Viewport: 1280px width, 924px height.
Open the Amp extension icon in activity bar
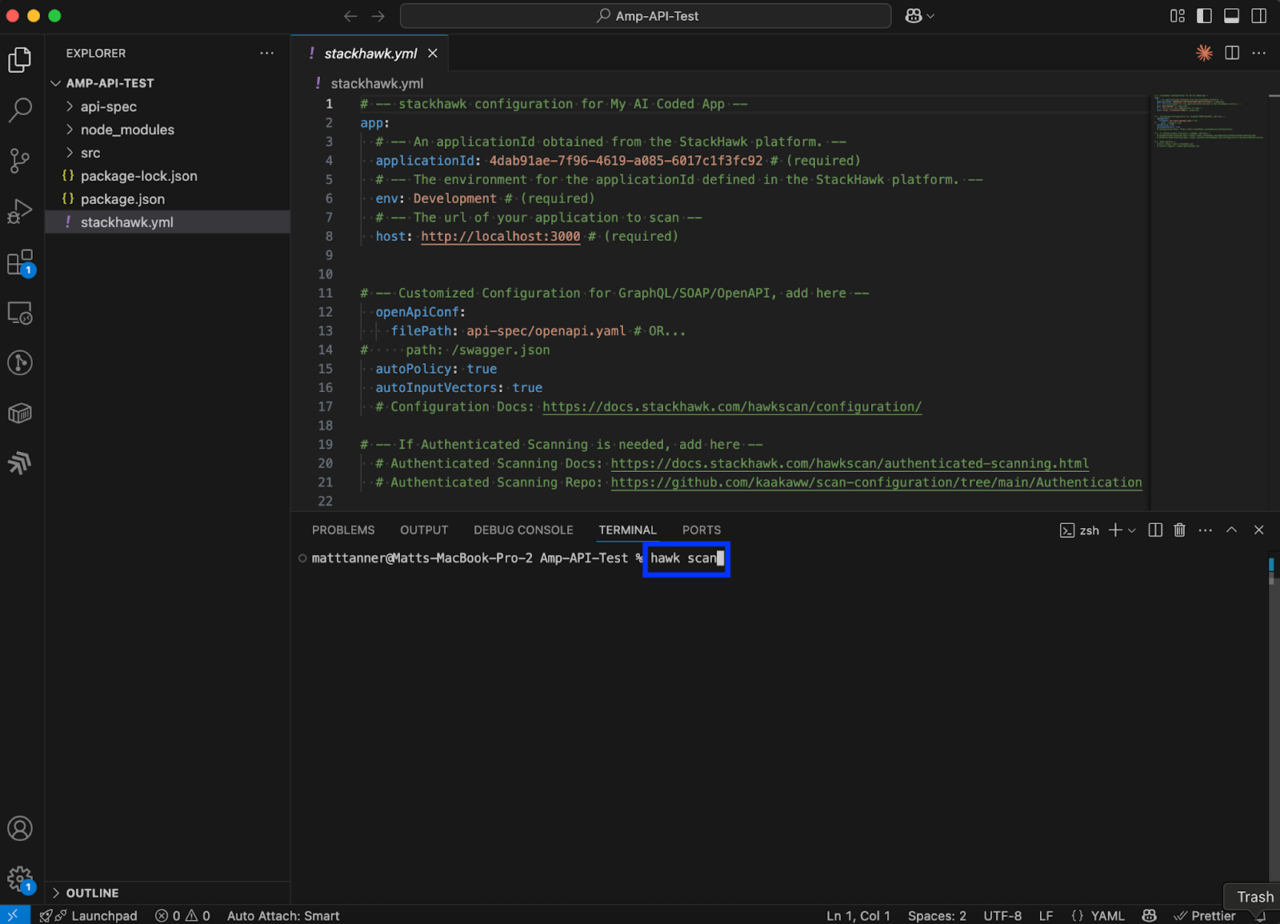point(20,463)
